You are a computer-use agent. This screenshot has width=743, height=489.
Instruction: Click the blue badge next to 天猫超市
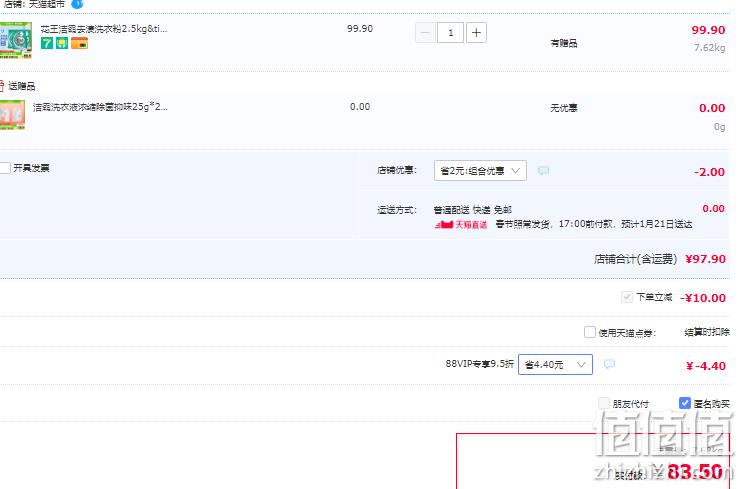coord(77,4)
